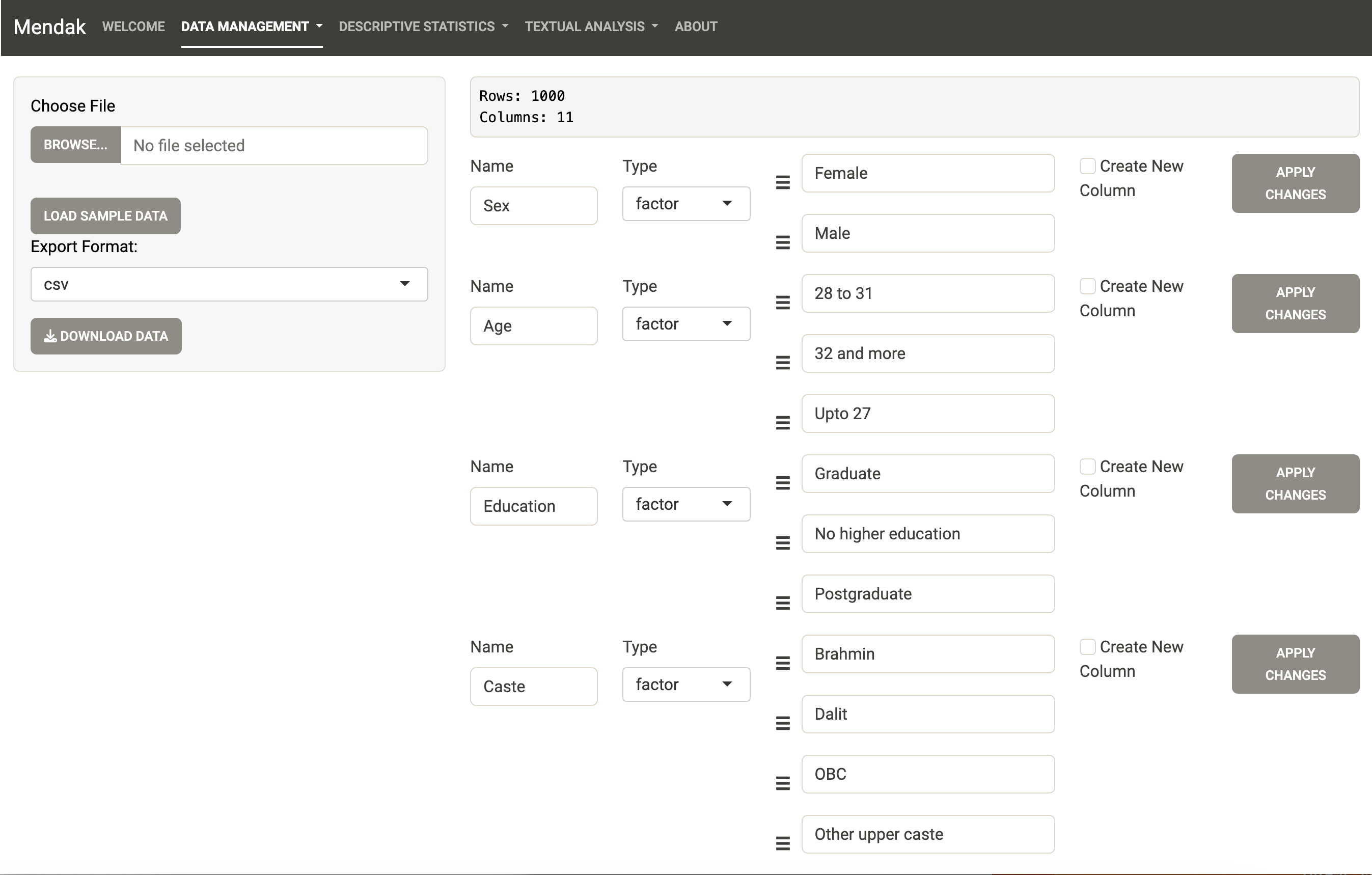Screen dimensions: 1372x875
Task: Click the Age name field
Action: point(534,326)
